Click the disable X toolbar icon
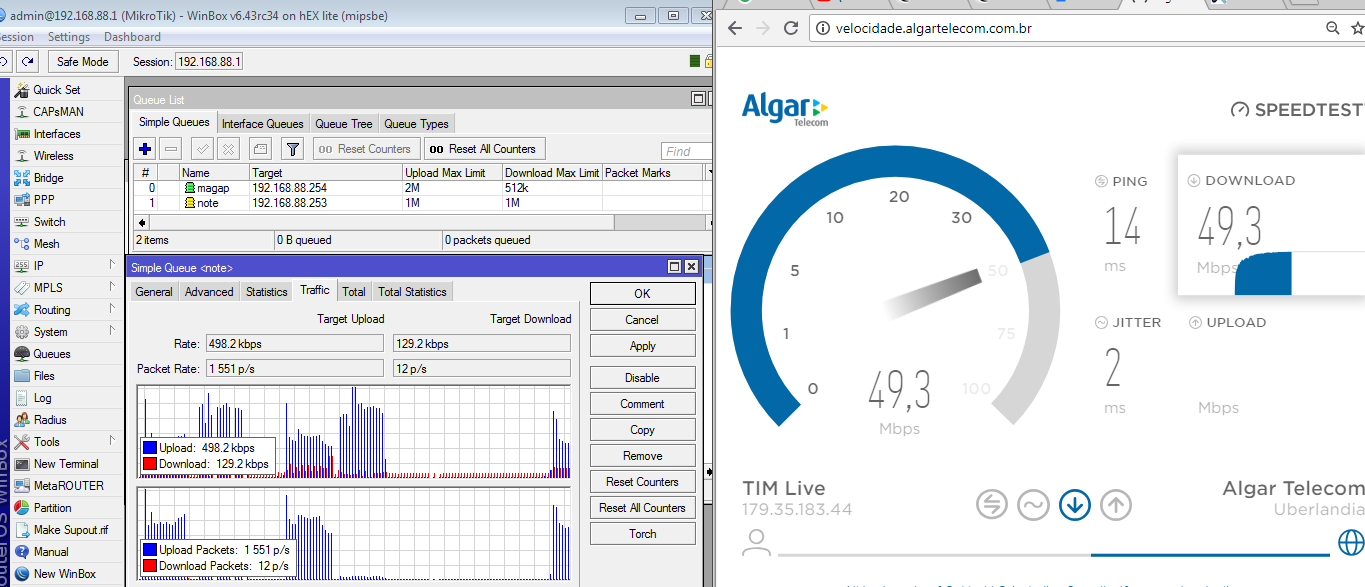This screenshot has height=587, width=1365. (x=228, y=149)
